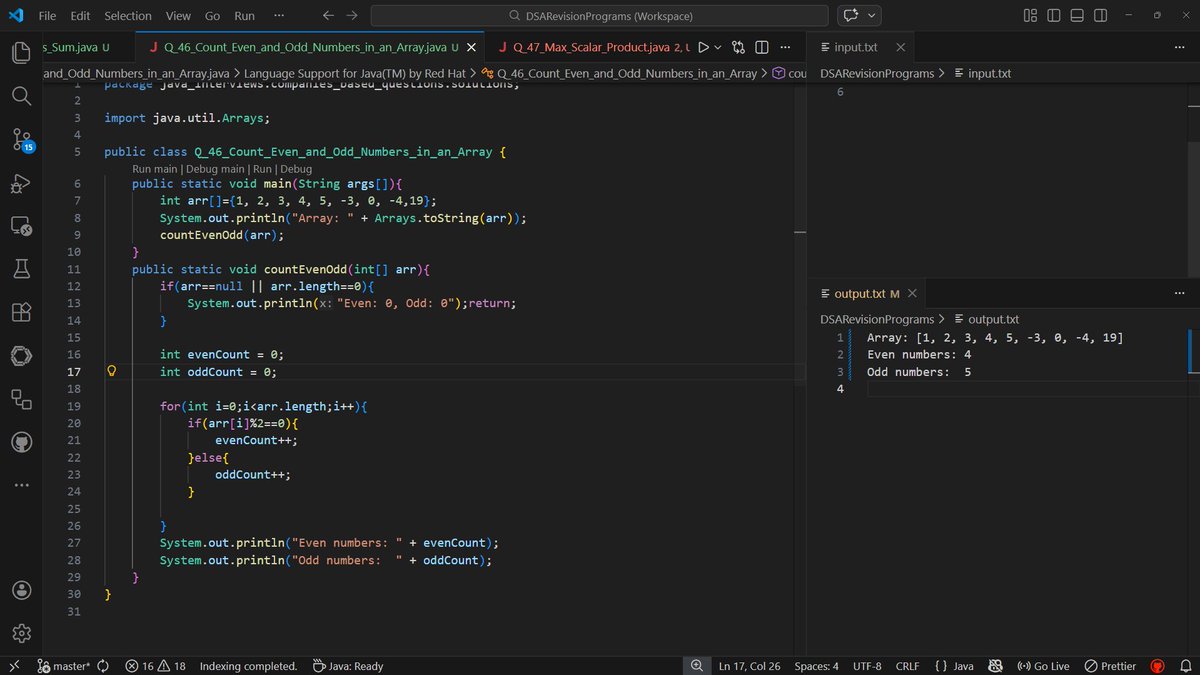Image resolution: width=1200 pixels, height=675 pixels.
Task: Close the output.txt tab
Action: coord(913,294)
